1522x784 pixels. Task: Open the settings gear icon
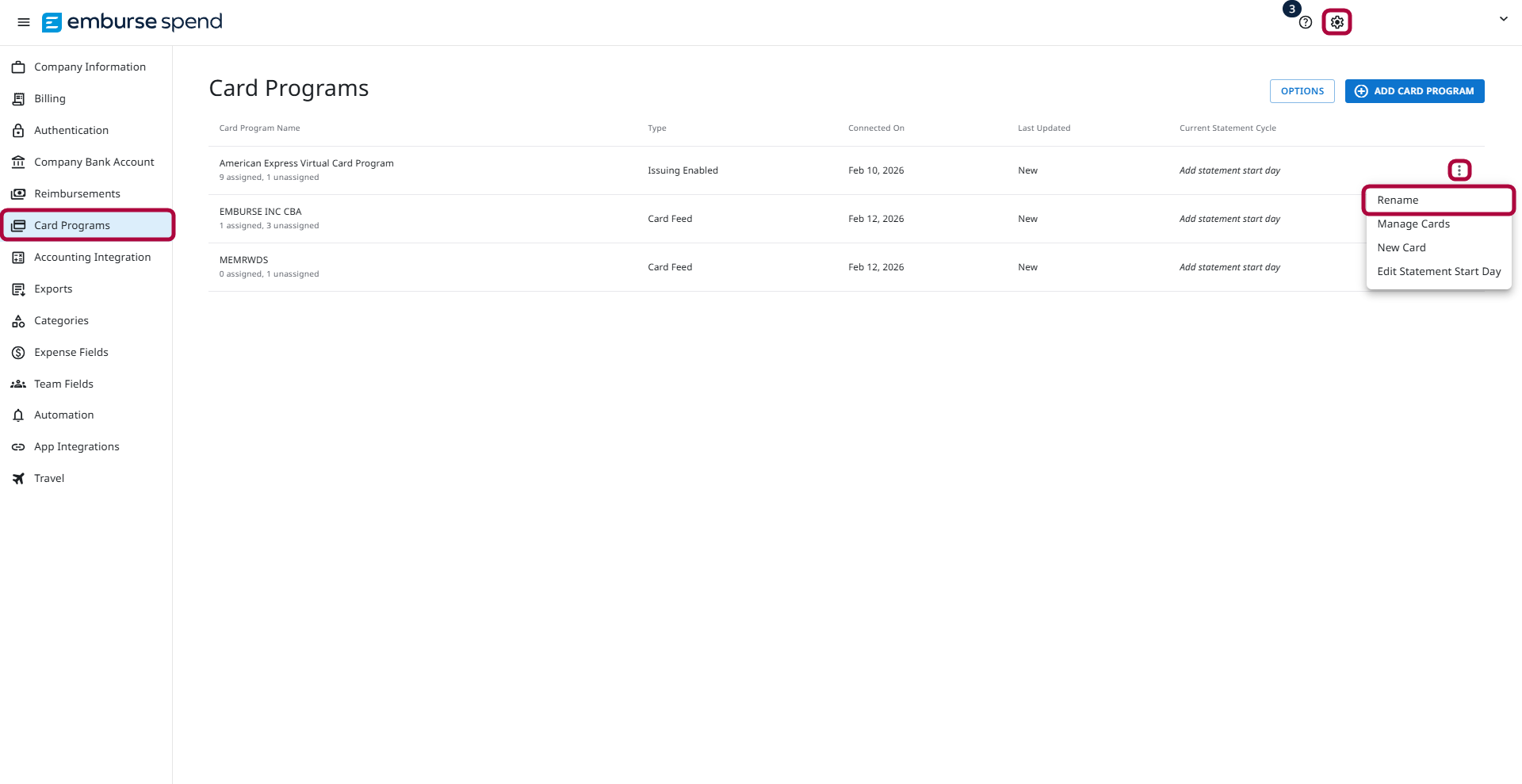pyautogui.click(x=1337, y=21)
